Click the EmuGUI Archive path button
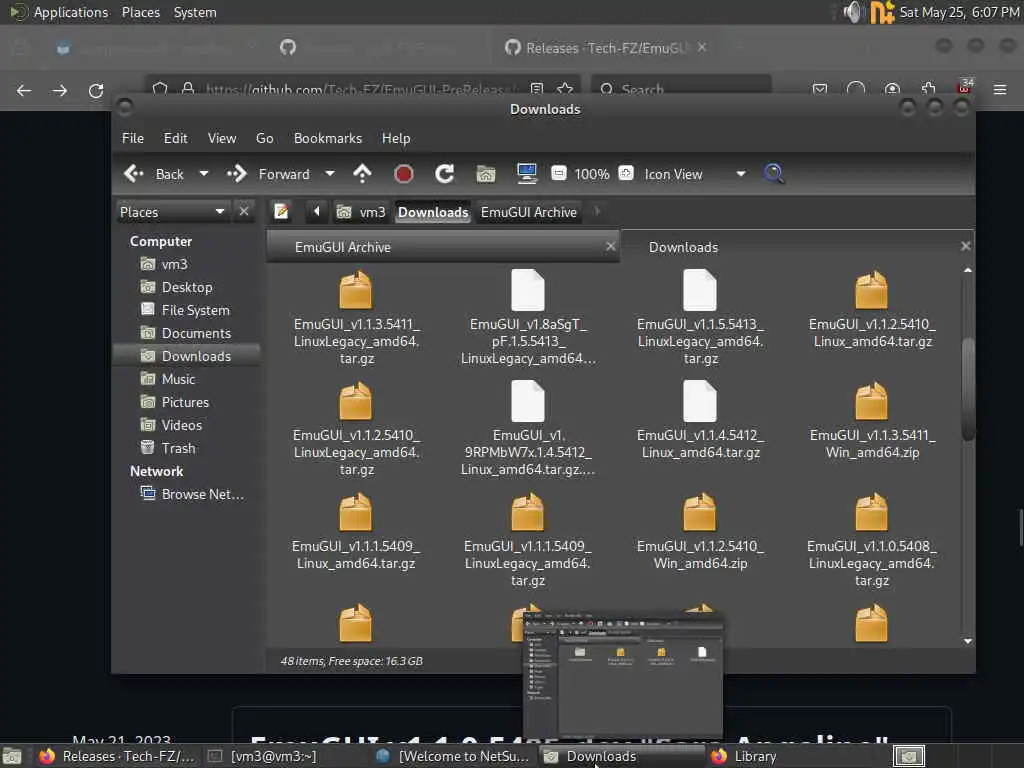Viewport: 1024px width, 768px height. coord(528,212)
